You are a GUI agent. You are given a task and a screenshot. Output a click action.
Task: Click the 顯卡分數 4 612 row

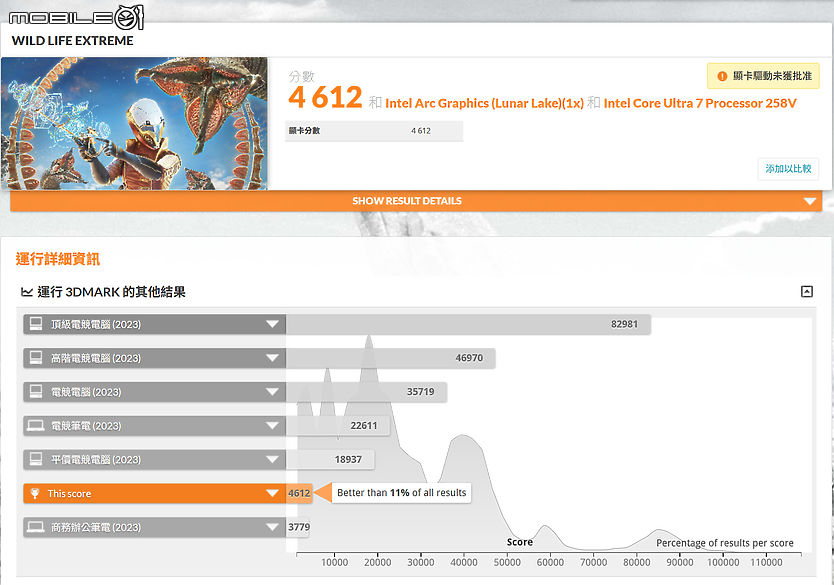[374, 131]
